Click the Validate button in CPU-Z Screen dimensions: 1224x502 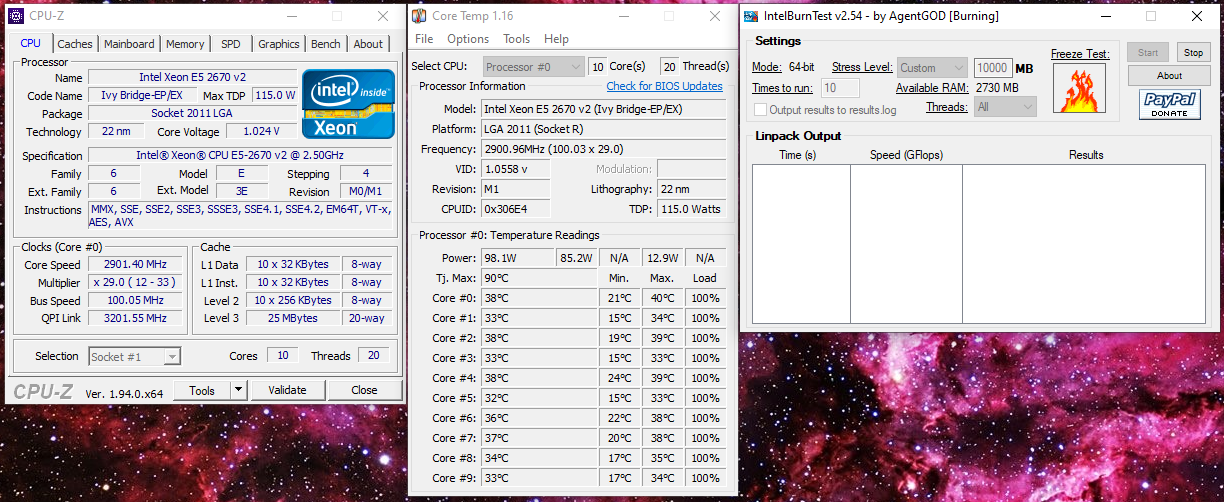(x=288, y=390)
